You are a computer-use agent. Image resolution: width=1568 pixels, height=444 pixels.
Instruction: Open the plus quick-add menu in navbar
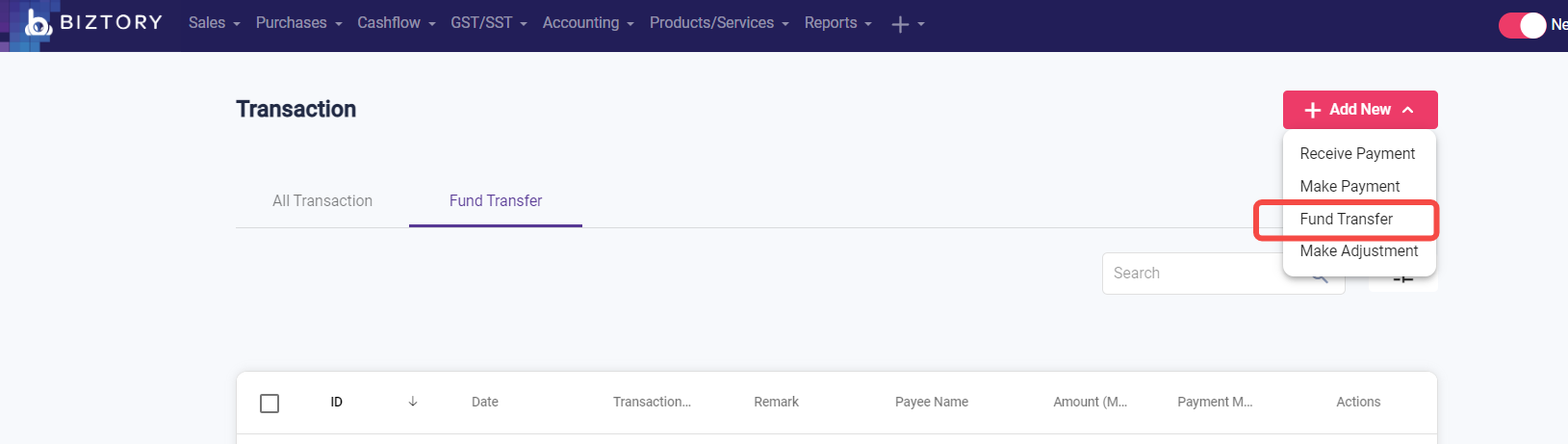pyautogui.click(x=907, y=24)
